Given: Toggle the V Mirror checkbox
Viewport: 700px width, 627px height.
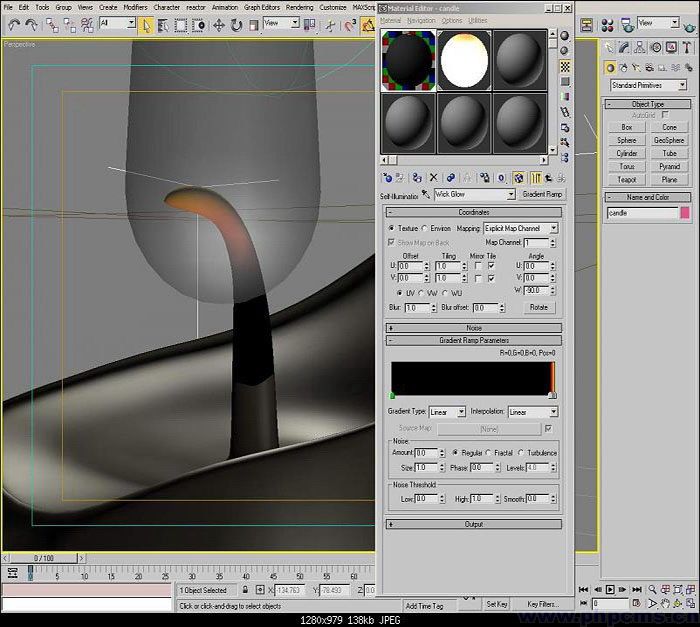Looking at the screenshot, I should point(478,278).
